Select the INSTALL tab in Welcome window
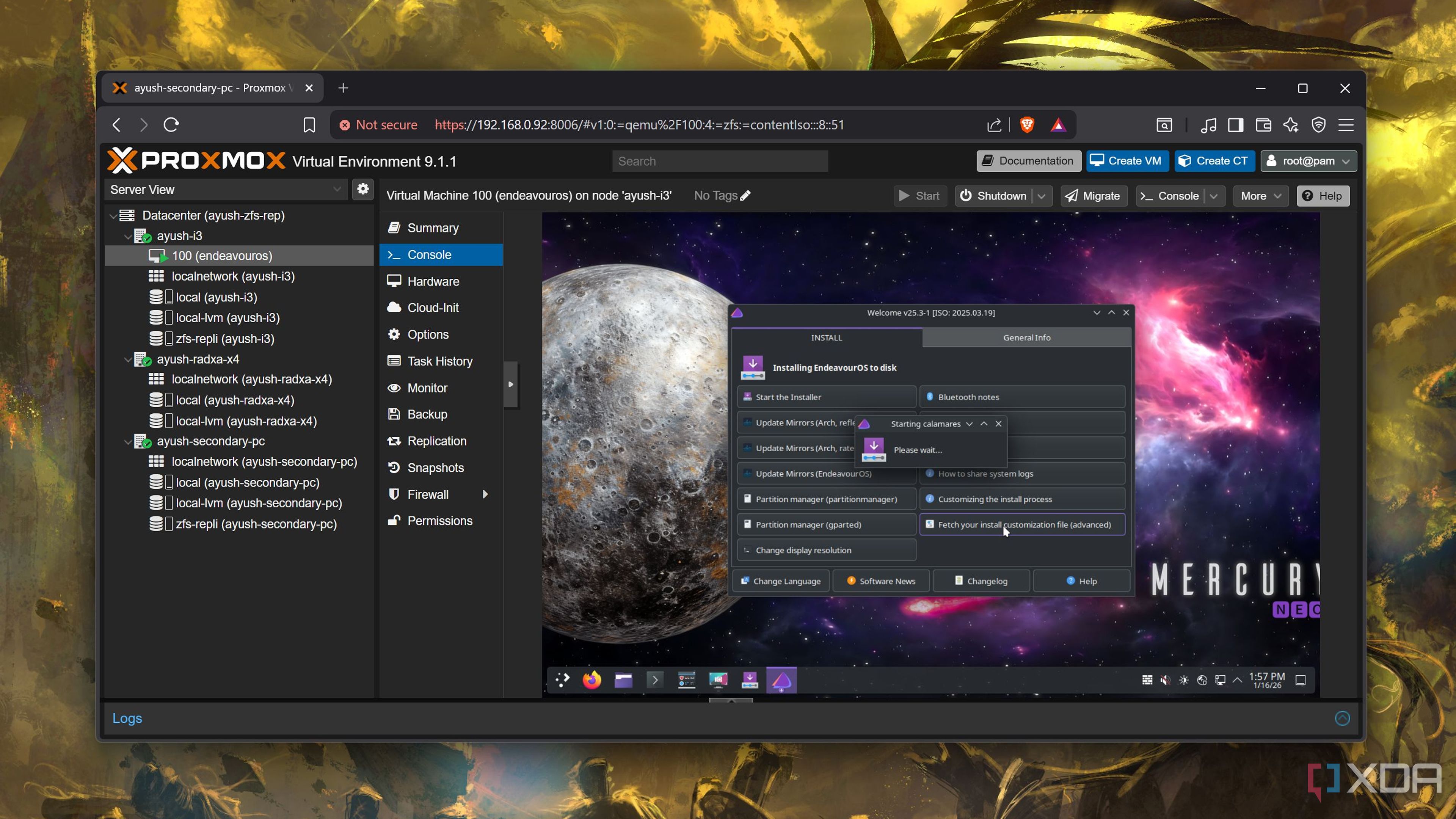This screenshot has width=1456, height=819. click(x=827, y=337)
